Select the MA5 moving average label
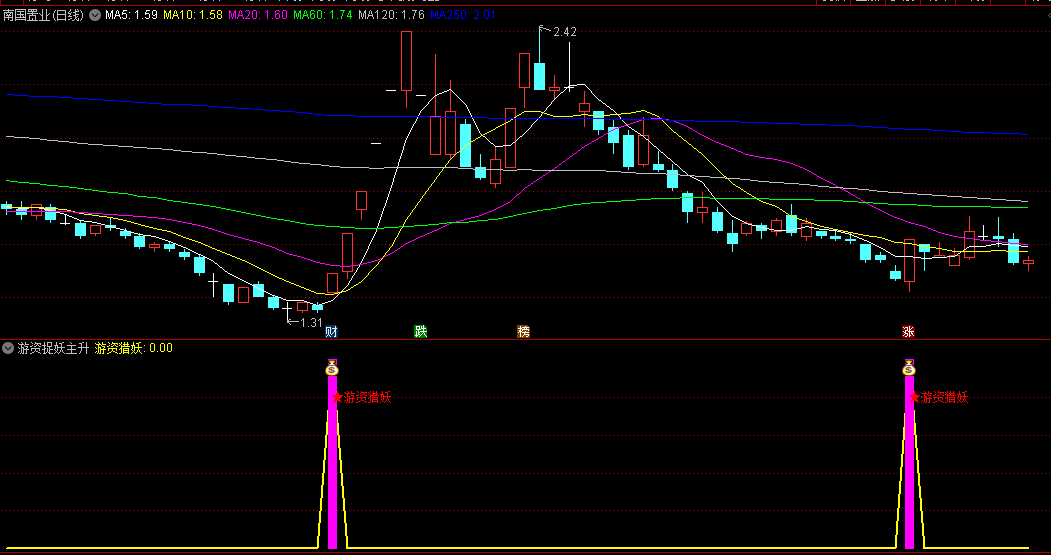1051x555 pixels. (x=130, y=15)
